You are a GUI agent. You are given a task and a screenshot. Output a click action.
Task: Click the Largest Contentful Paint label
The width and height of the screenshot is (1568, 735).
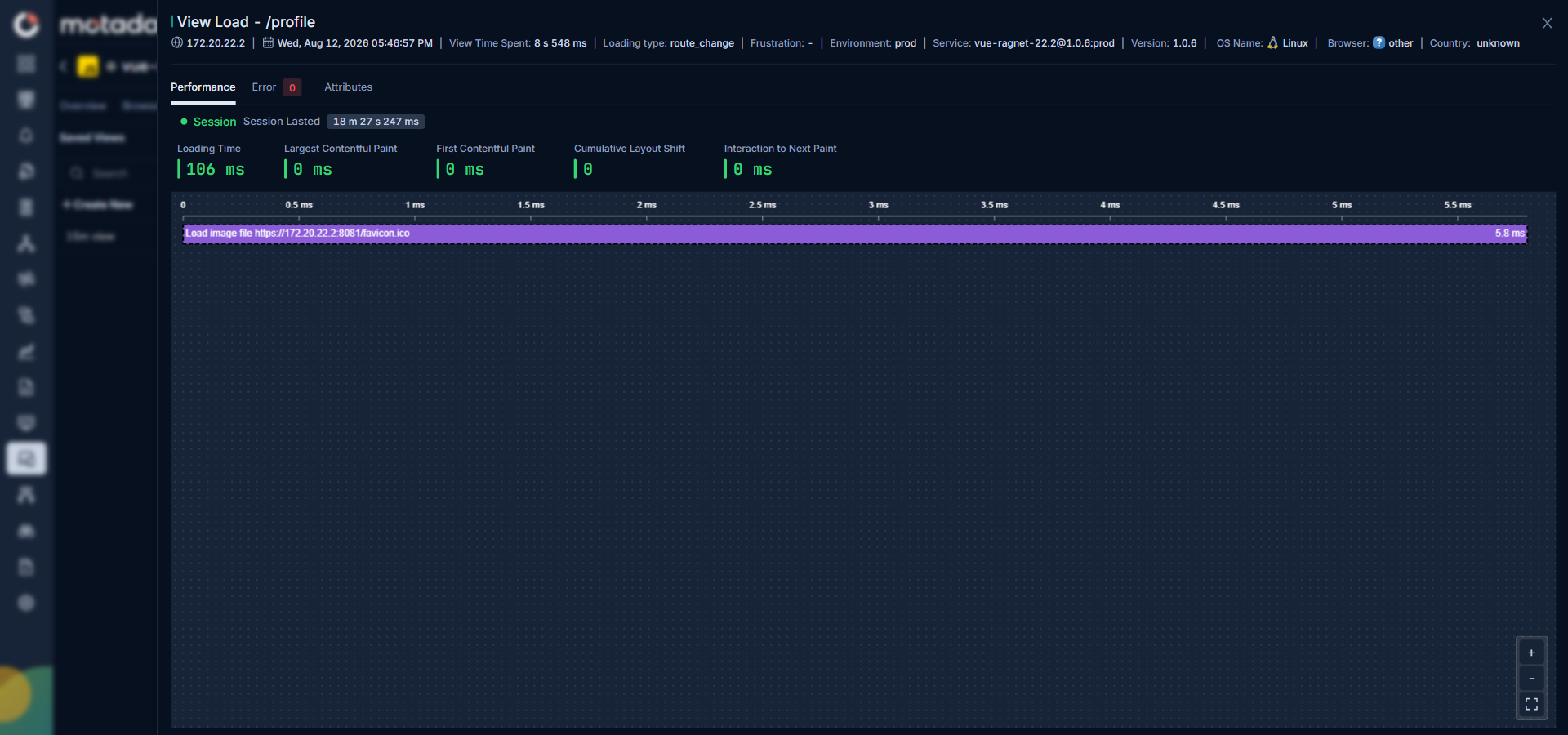(341, 149)
